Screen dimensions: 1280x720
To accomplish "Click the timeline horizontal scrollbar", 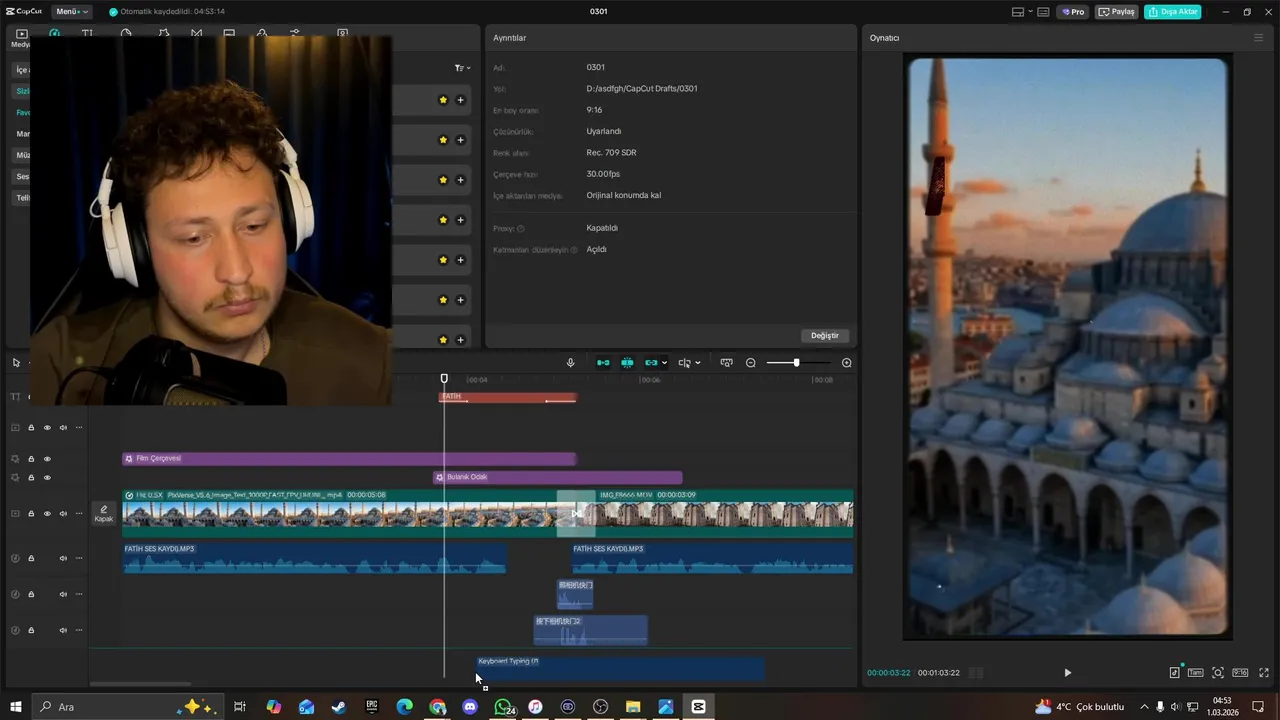I will pos(140,684).
